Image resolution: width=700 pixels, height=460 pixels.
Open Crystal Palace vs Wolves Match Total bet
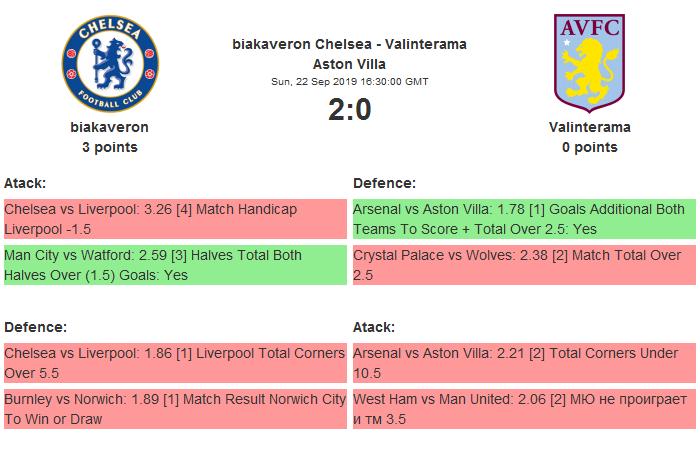coord(523,265)
